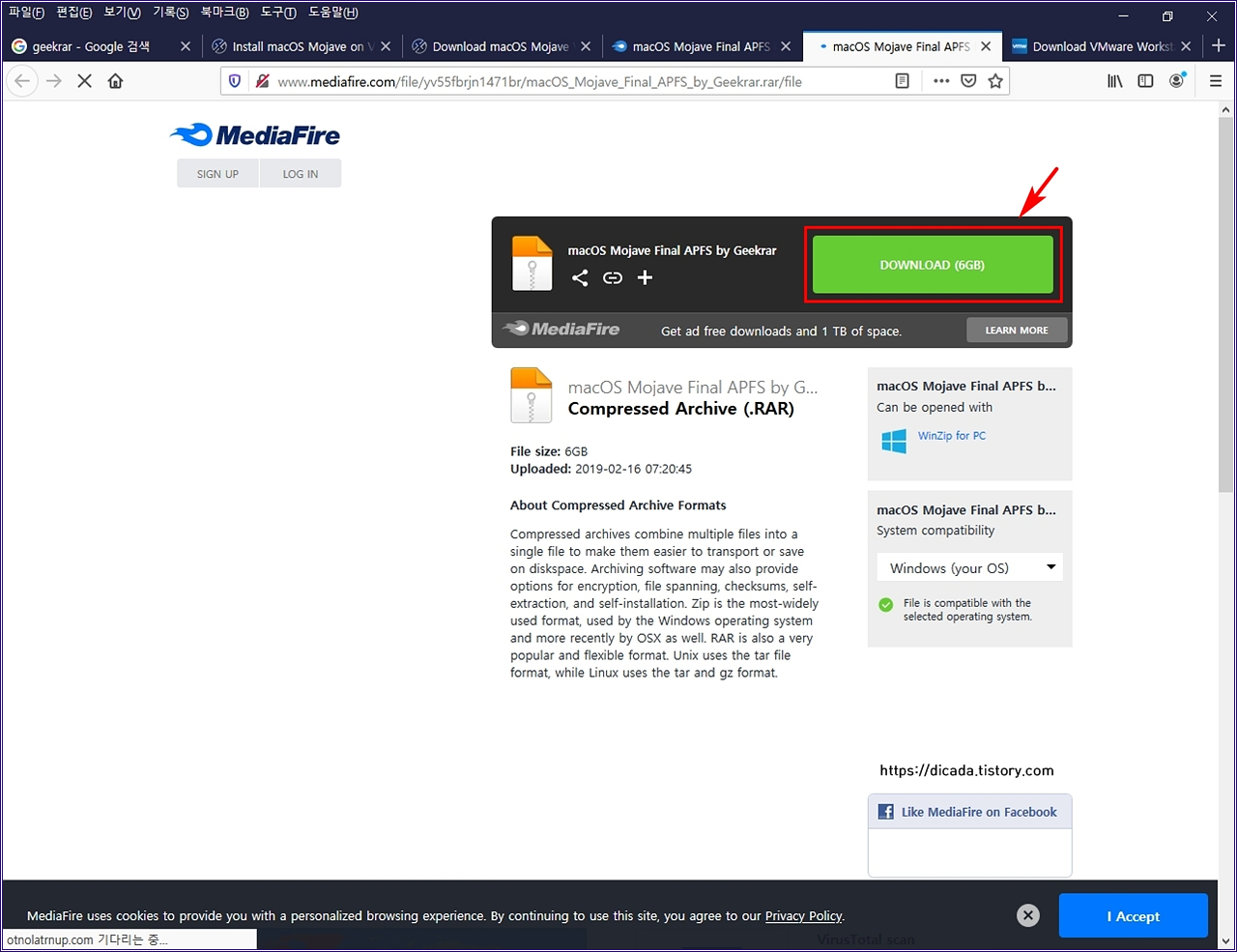Click the Facebook logo icon
1237x952 pixels.
coord(885,812)
